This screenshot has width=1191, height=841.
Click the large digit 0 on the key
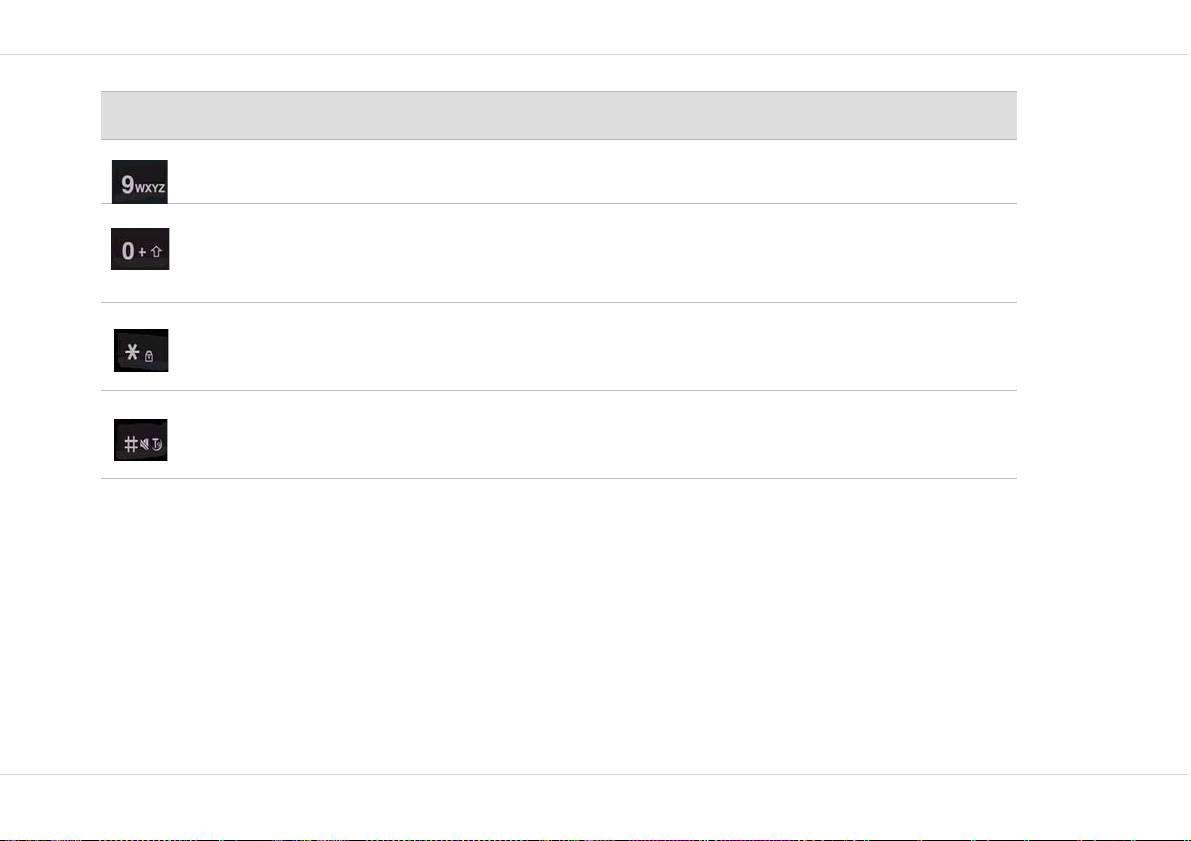[128, 251]
